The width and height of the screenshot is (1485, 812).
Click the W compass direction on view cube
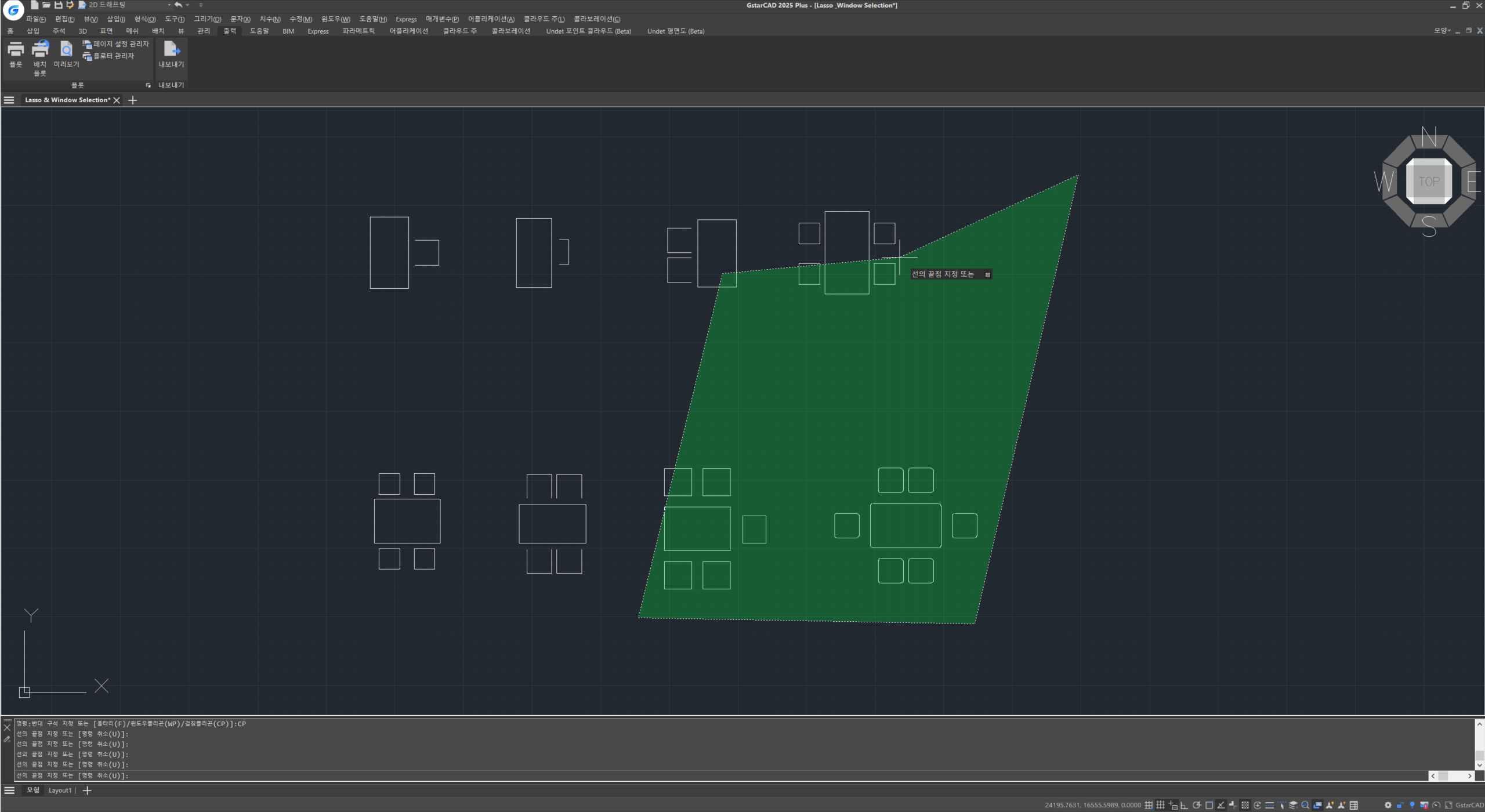tap(1384, 182)
